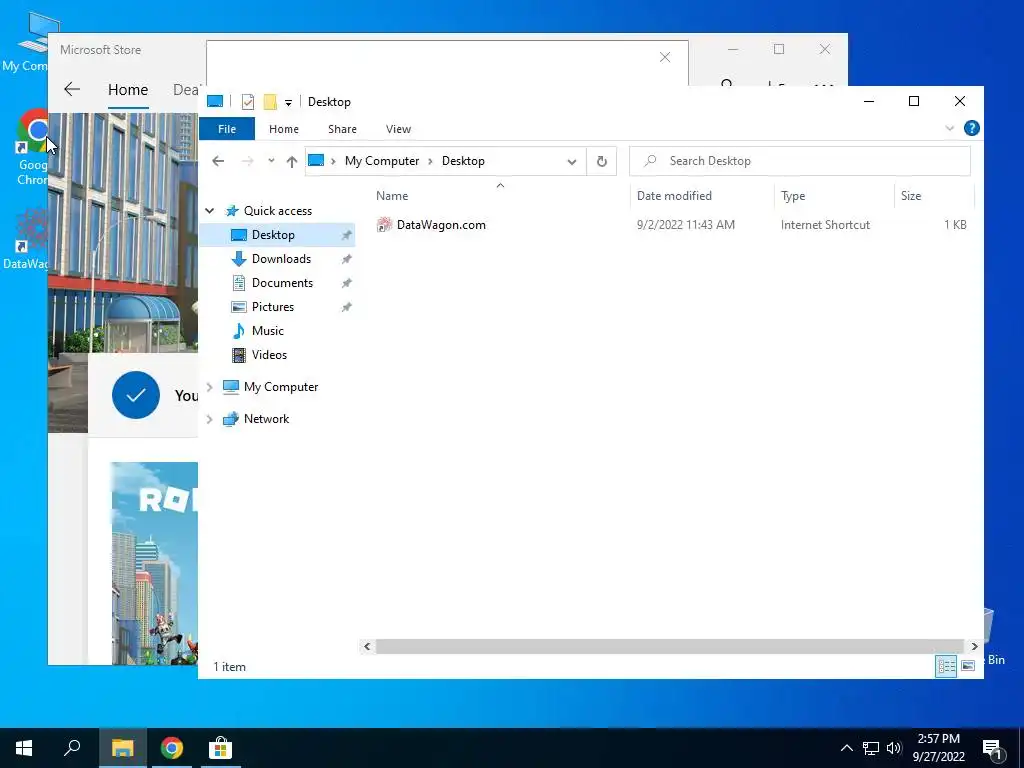Open the Roblox thumbnail in Microsoft Store

tap(155, 564)
